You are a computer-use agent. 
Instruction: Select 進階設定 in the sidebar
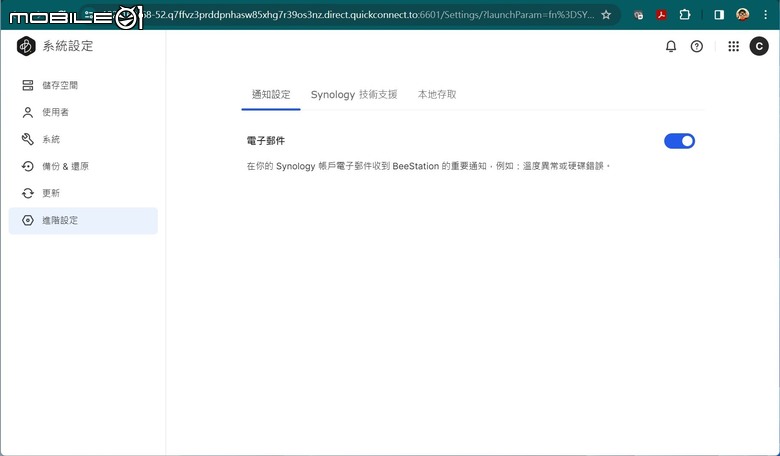click(83, 220)
